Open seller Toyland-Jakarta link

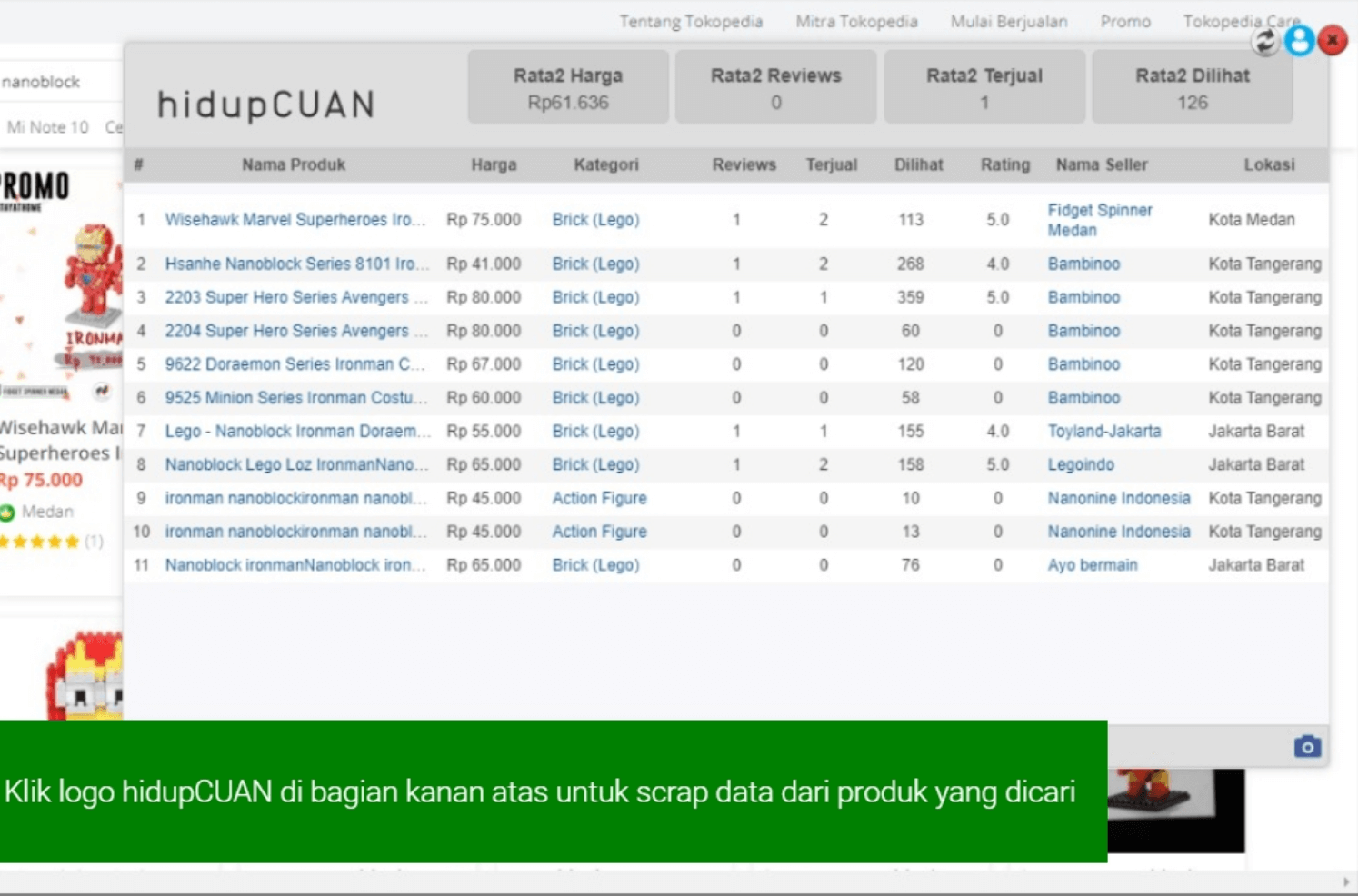pyautogui.click(x=1103, y=431)
